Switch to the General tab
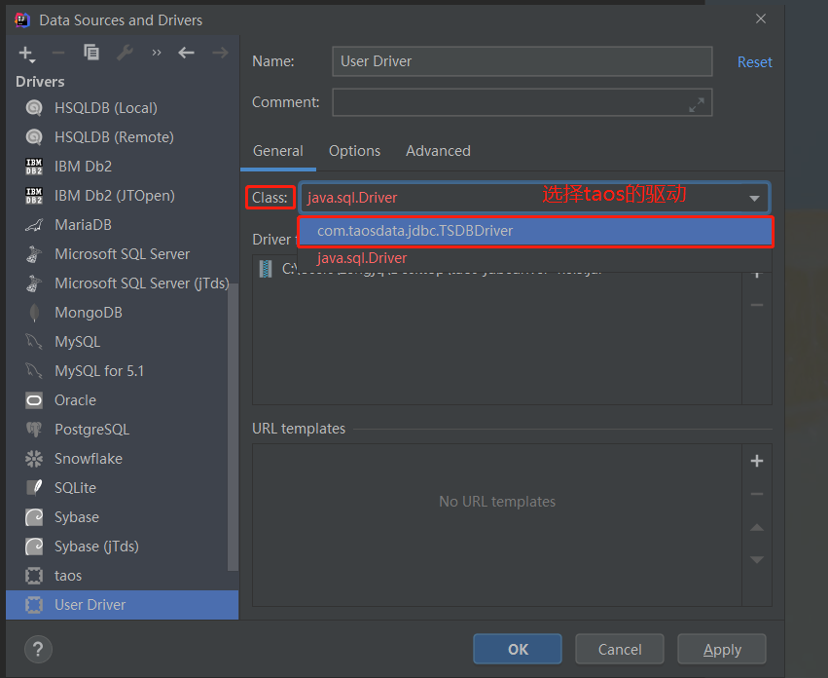The image size is (828, 678). (278, 151)
